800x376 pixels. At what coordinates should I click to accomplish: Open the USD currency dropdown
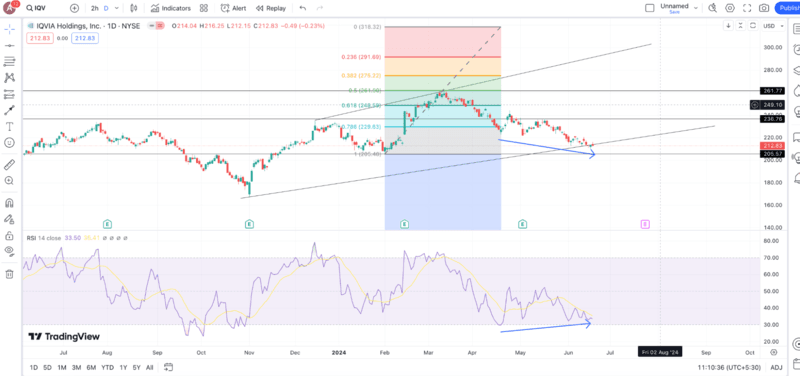[x=773, y=26]
